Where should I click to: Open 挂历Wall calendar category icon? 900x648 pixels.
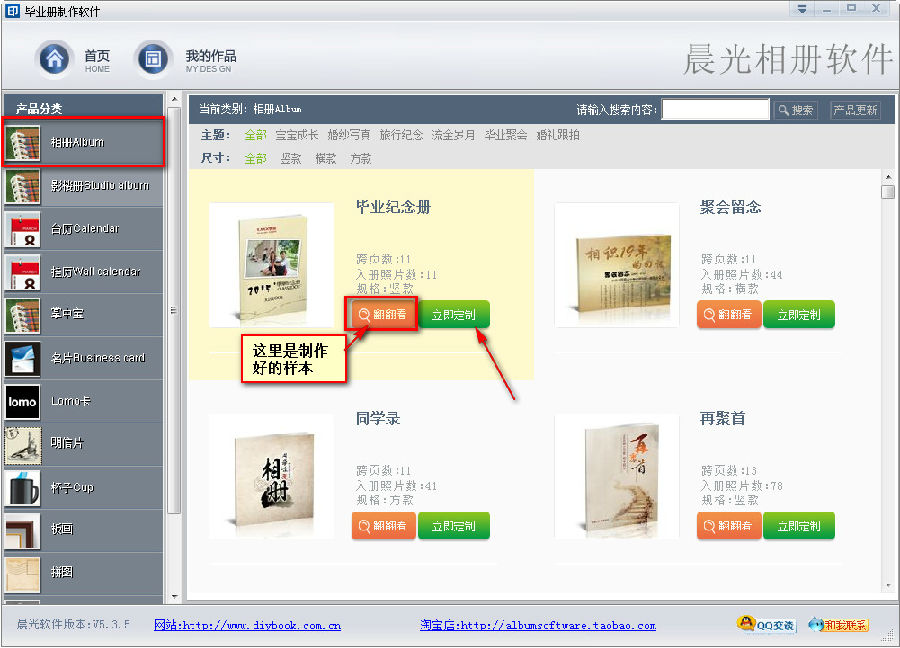pyautogui.click(x=23, y=272)
